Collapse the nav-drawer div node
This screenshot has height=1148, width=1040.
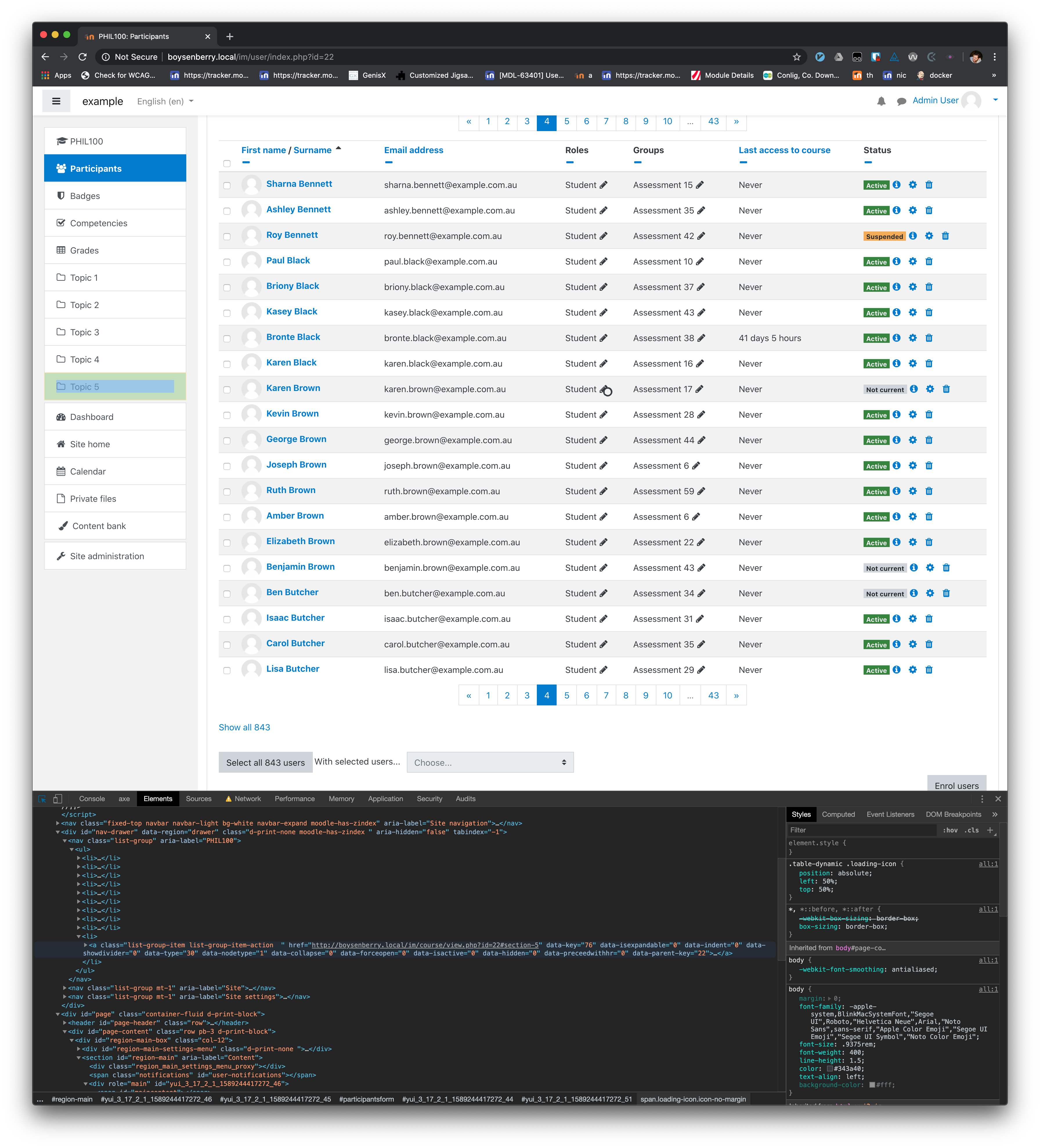[x=57, y=832]
